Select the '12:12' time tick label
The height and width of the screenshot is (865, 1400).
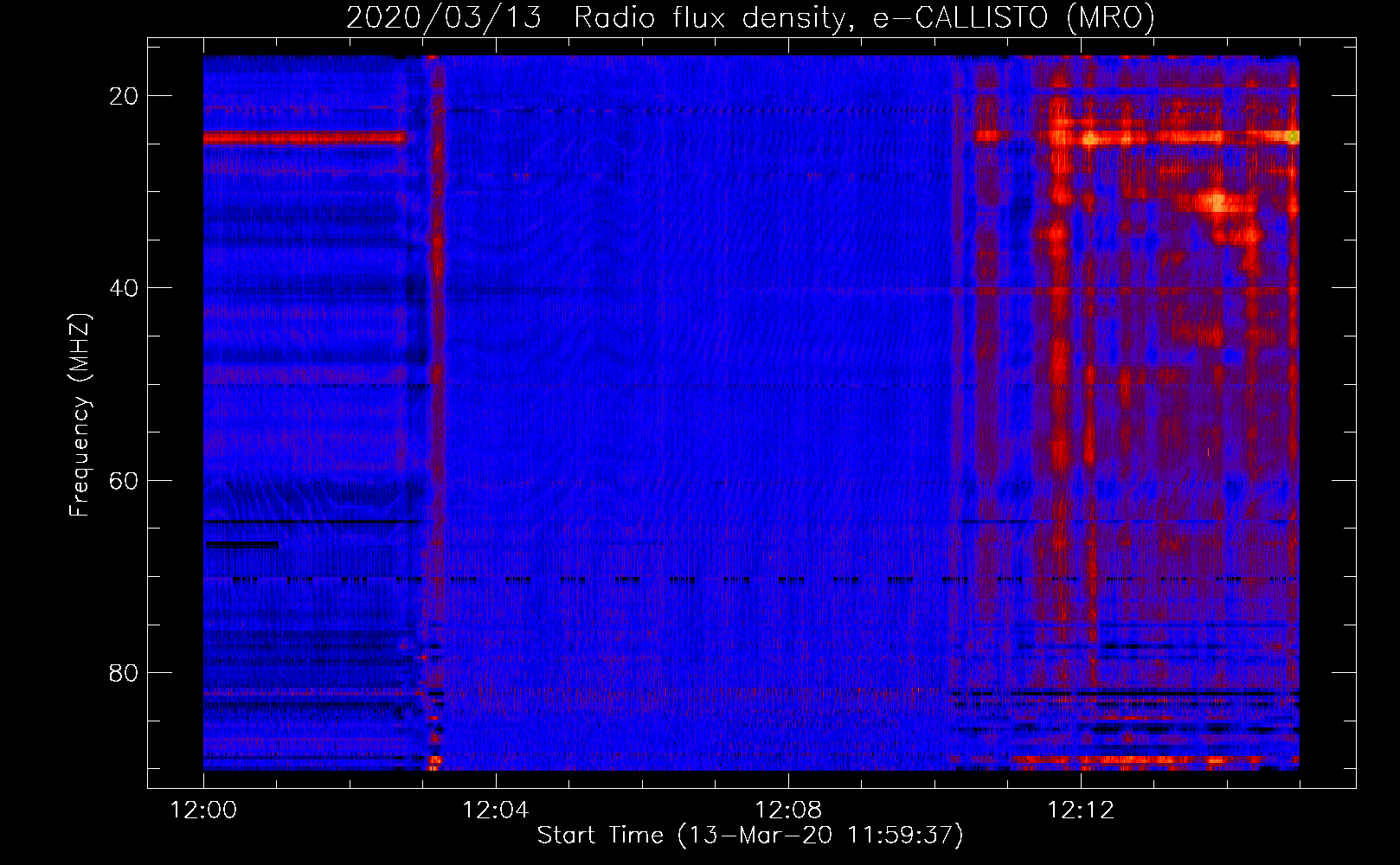click(1081, 811)
